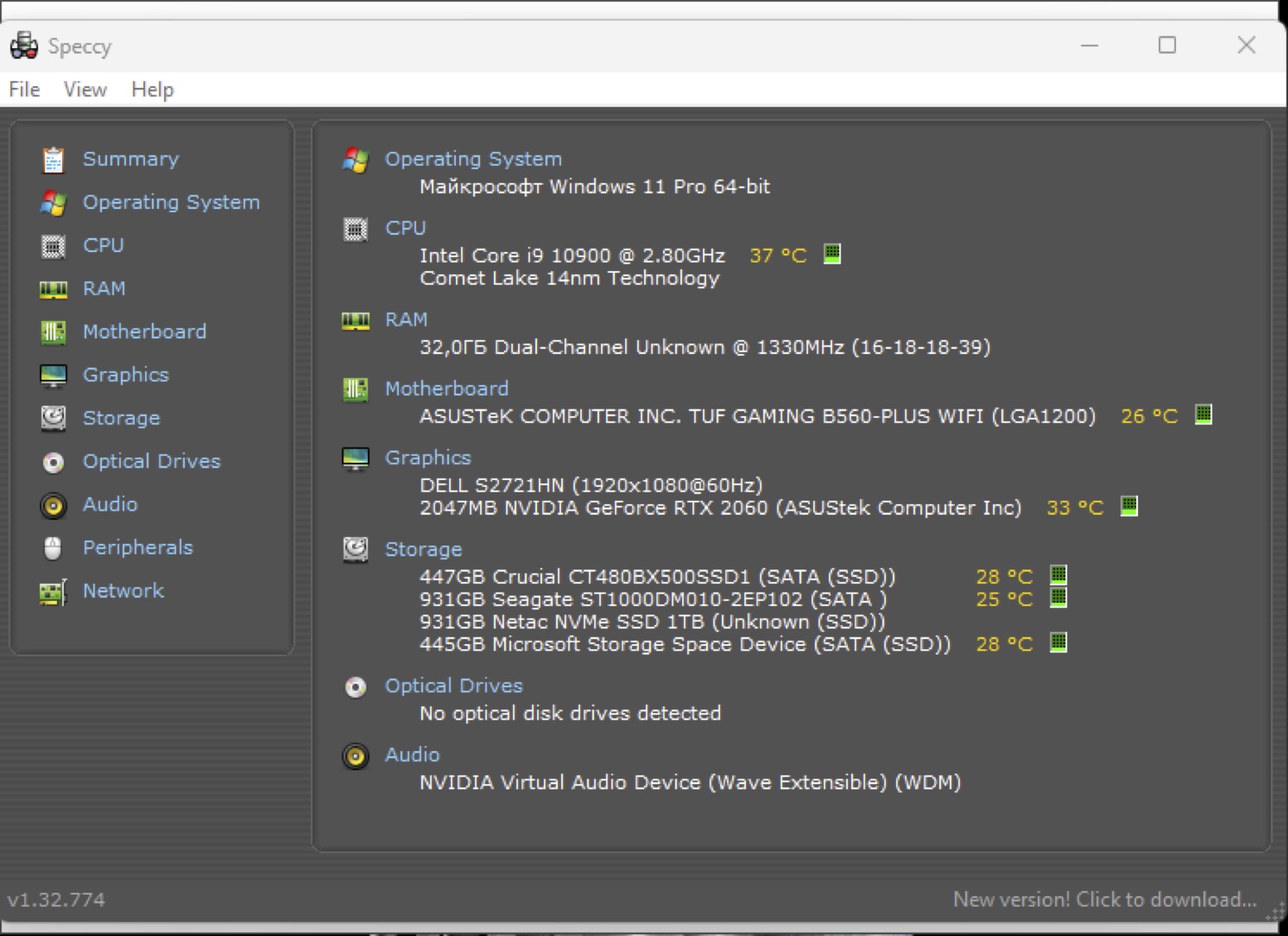Open the CPU section from sidebar
Image resolution: width=1288 pixels, height=936 pixels.
pyautogui.click(x=104, y=245)
